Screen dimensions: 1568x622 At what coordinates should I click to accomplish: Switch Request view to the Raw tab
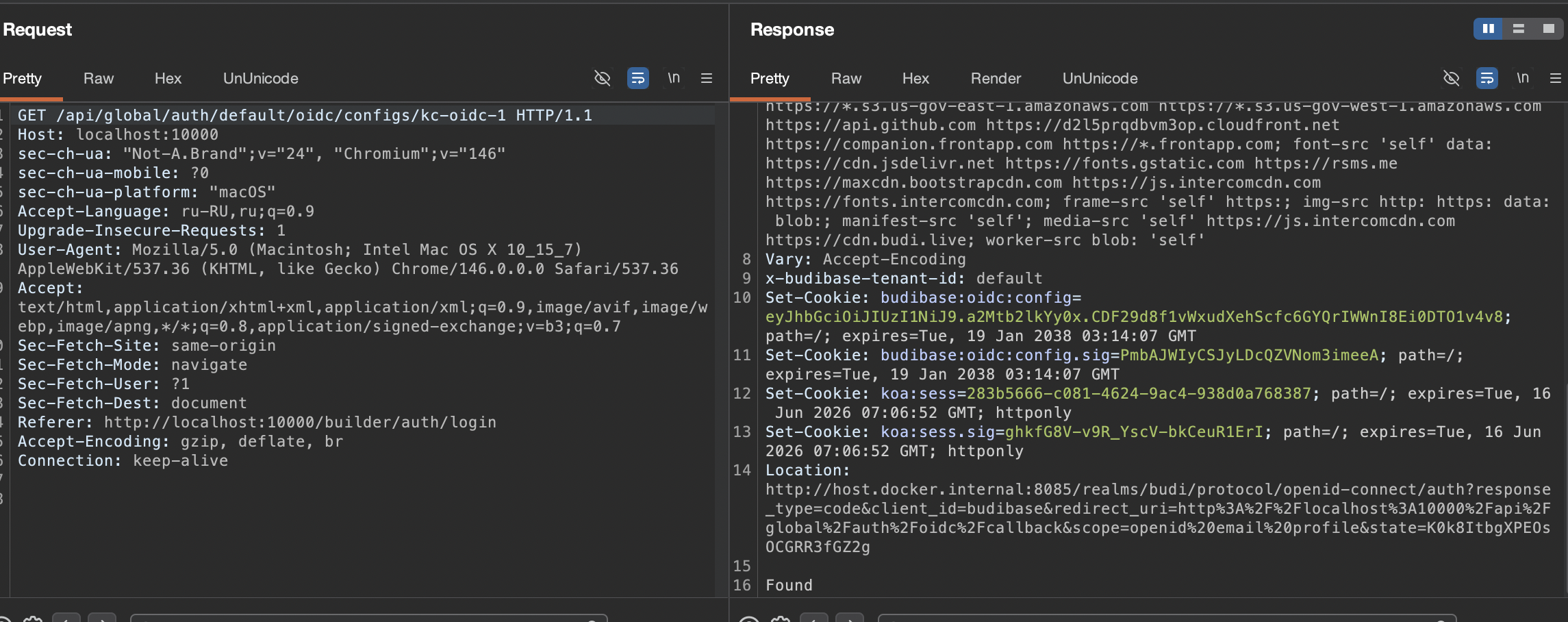(x=99, y=78)
